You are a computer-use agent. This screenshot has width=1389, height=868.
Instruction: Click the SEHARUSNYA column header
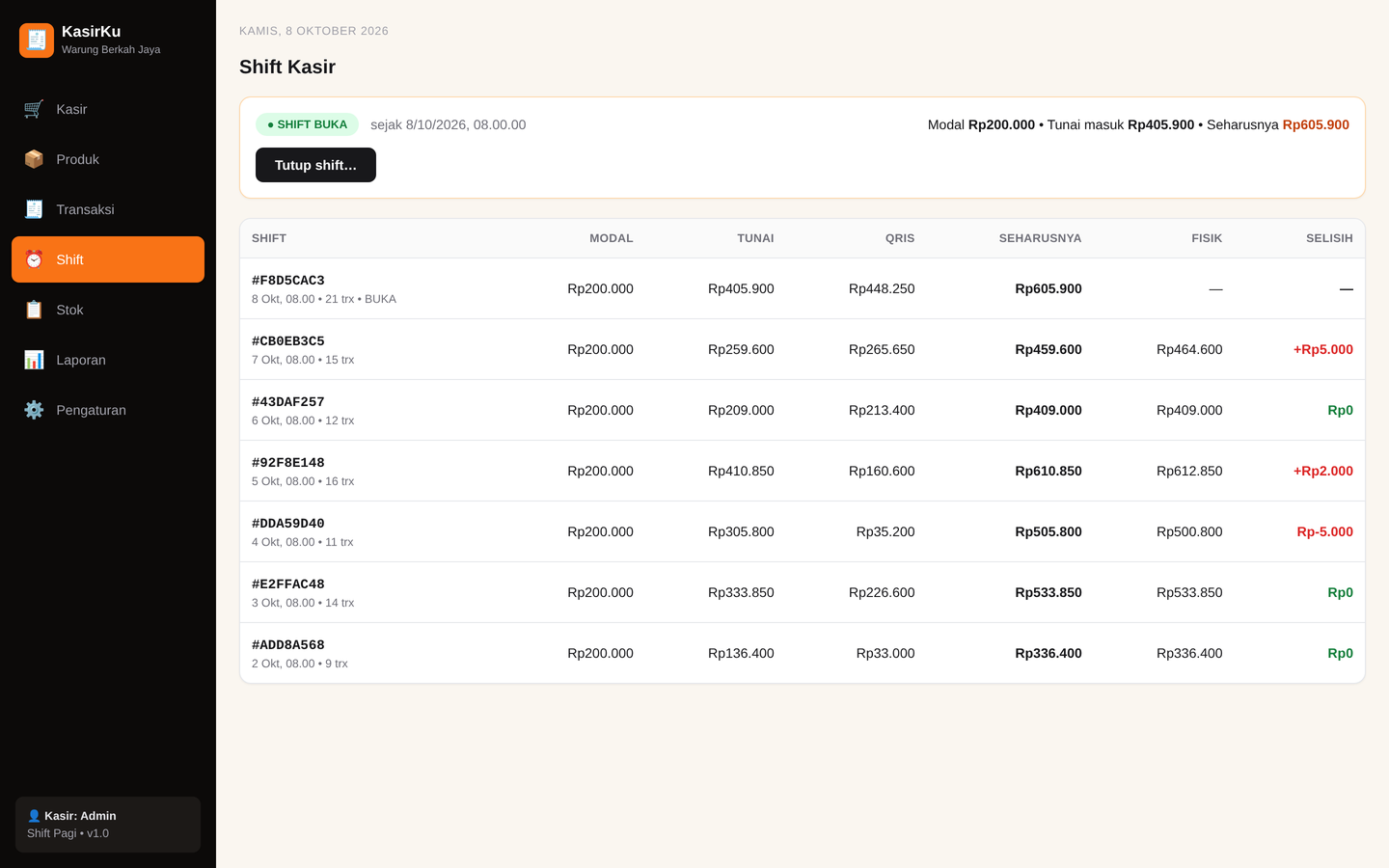coord(1040,238)
